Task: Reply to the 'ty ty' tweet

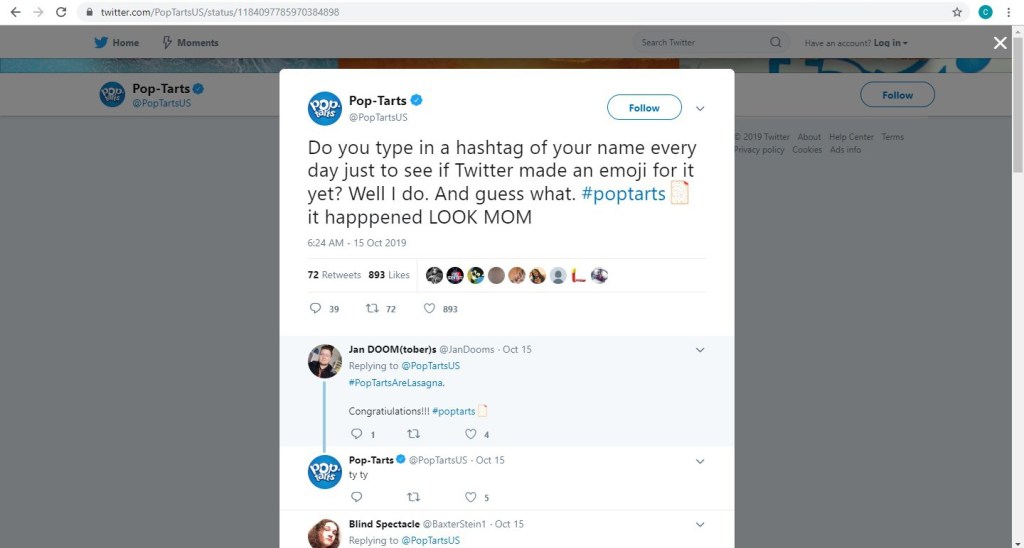Action: tap(356, 497)
